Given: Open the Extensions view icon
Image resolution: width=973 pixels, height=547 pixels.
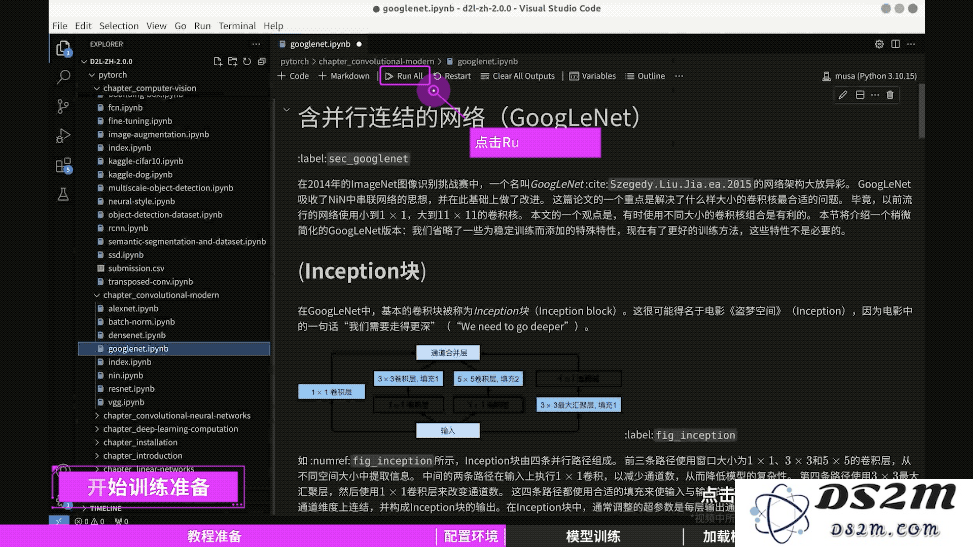Looking at the screenshot, I should (63, 165).
